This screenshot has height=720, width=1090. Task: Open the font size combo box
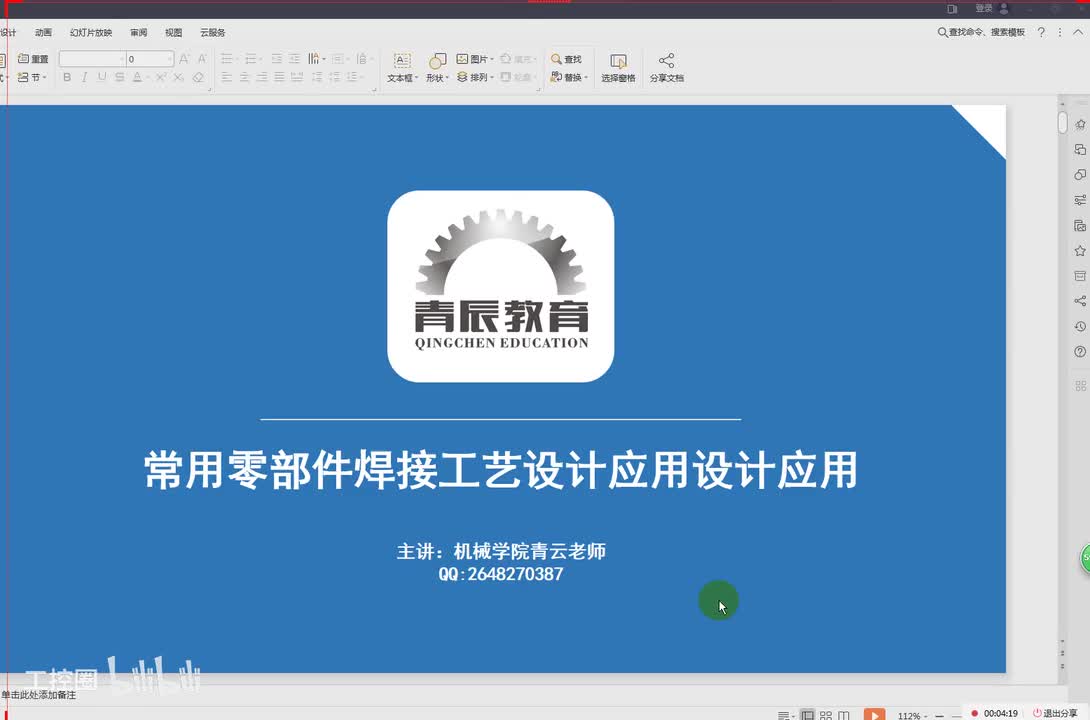tap(149, 59)
